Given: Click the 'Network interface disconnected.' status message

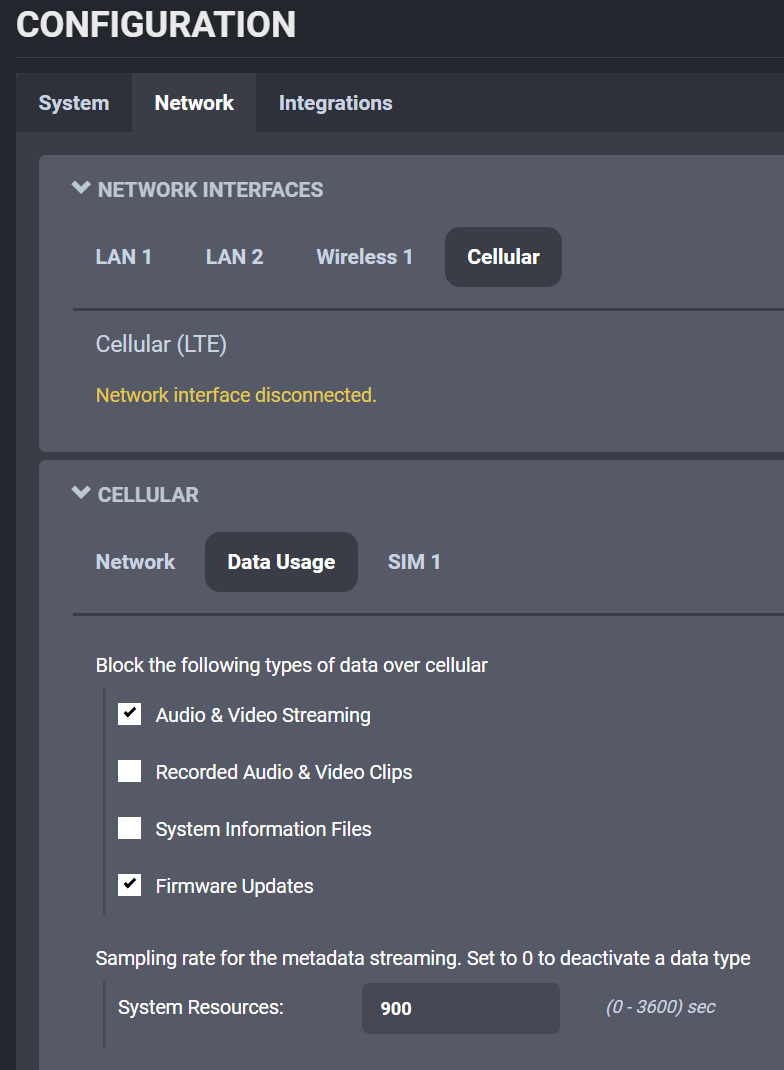Looking at the screenshot, I should click(236, 395).
